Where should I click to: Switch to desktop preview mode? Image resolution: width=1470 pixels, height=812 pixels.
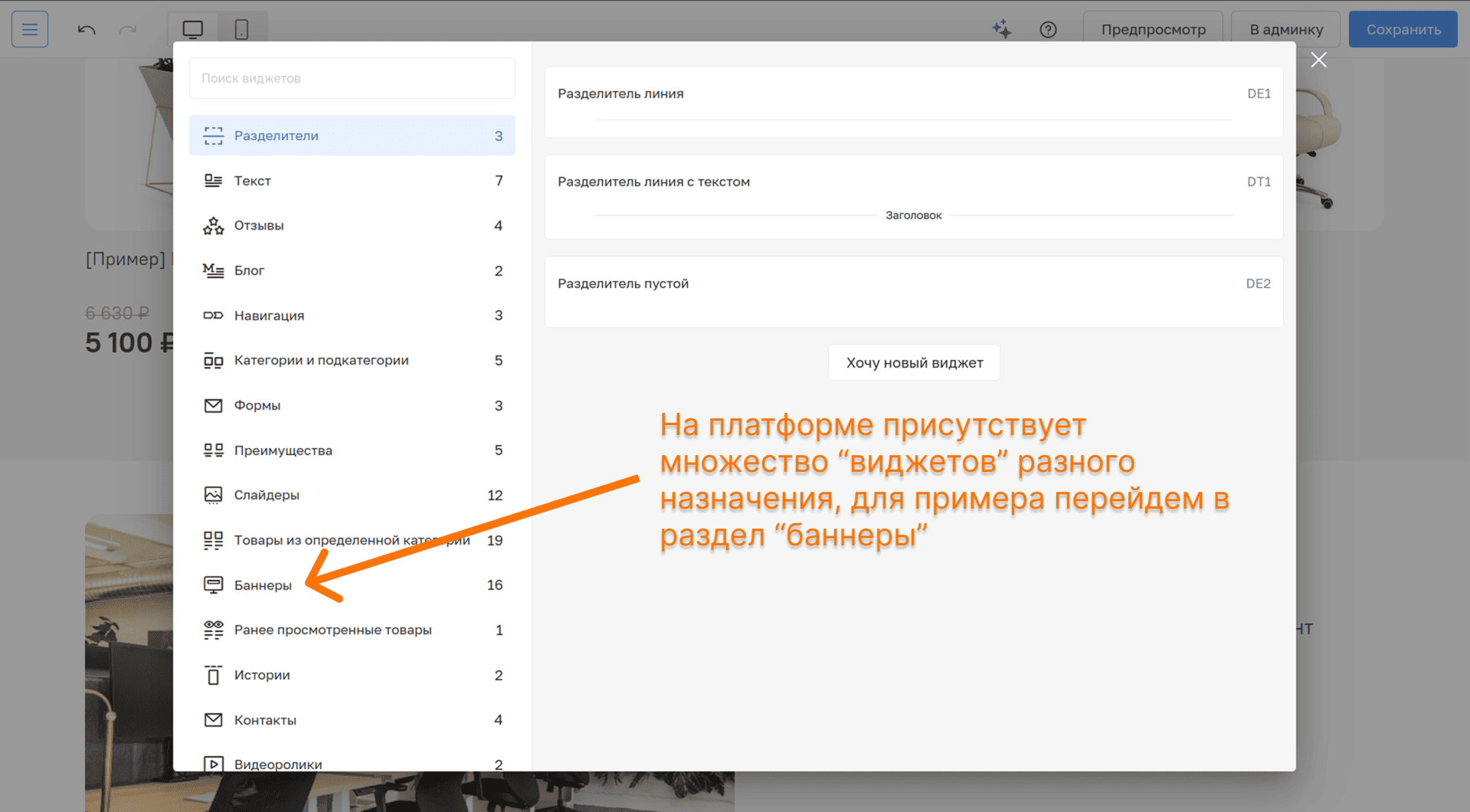point(193,29)
